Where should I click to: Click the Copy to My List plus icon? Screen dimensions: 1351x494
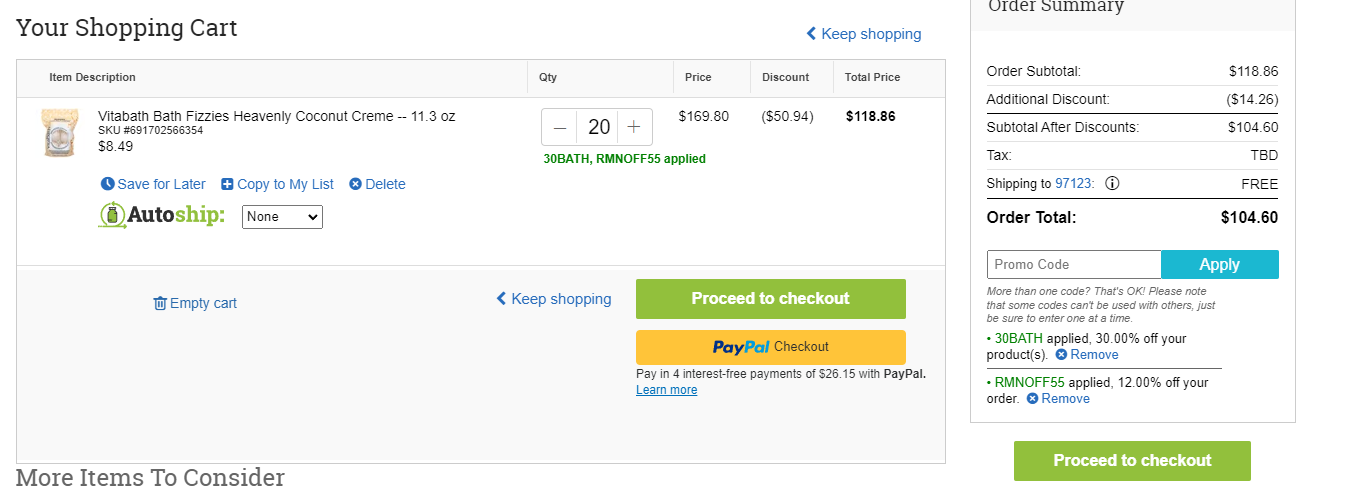227,184
